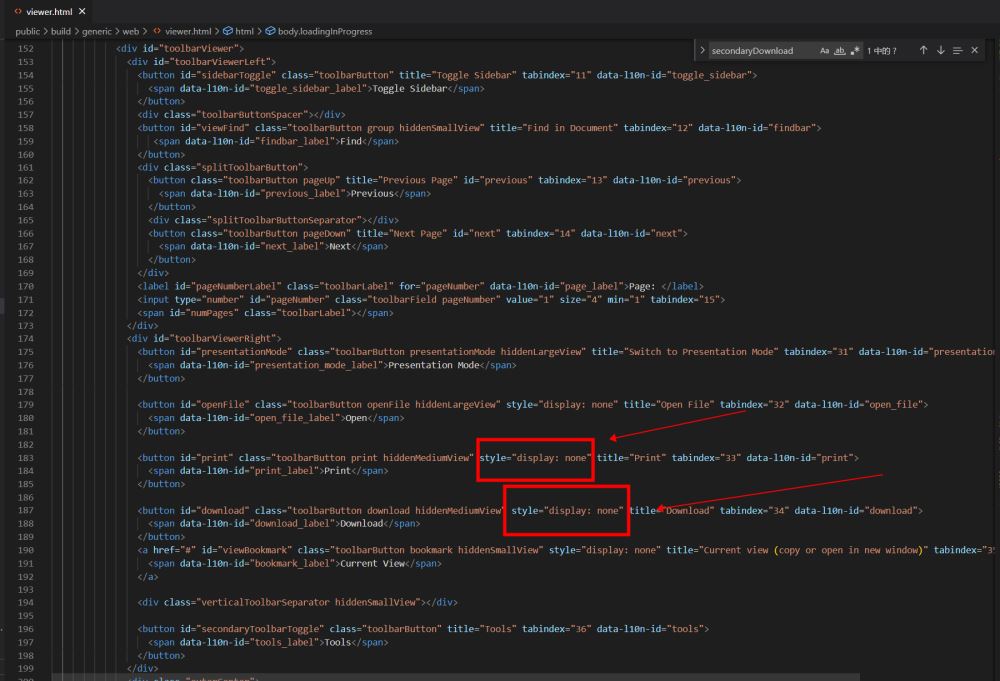The height and width of the screenshot is (681, 1000).
Task: Click id="print" attribute on line 183
Action: click(207, 458)
